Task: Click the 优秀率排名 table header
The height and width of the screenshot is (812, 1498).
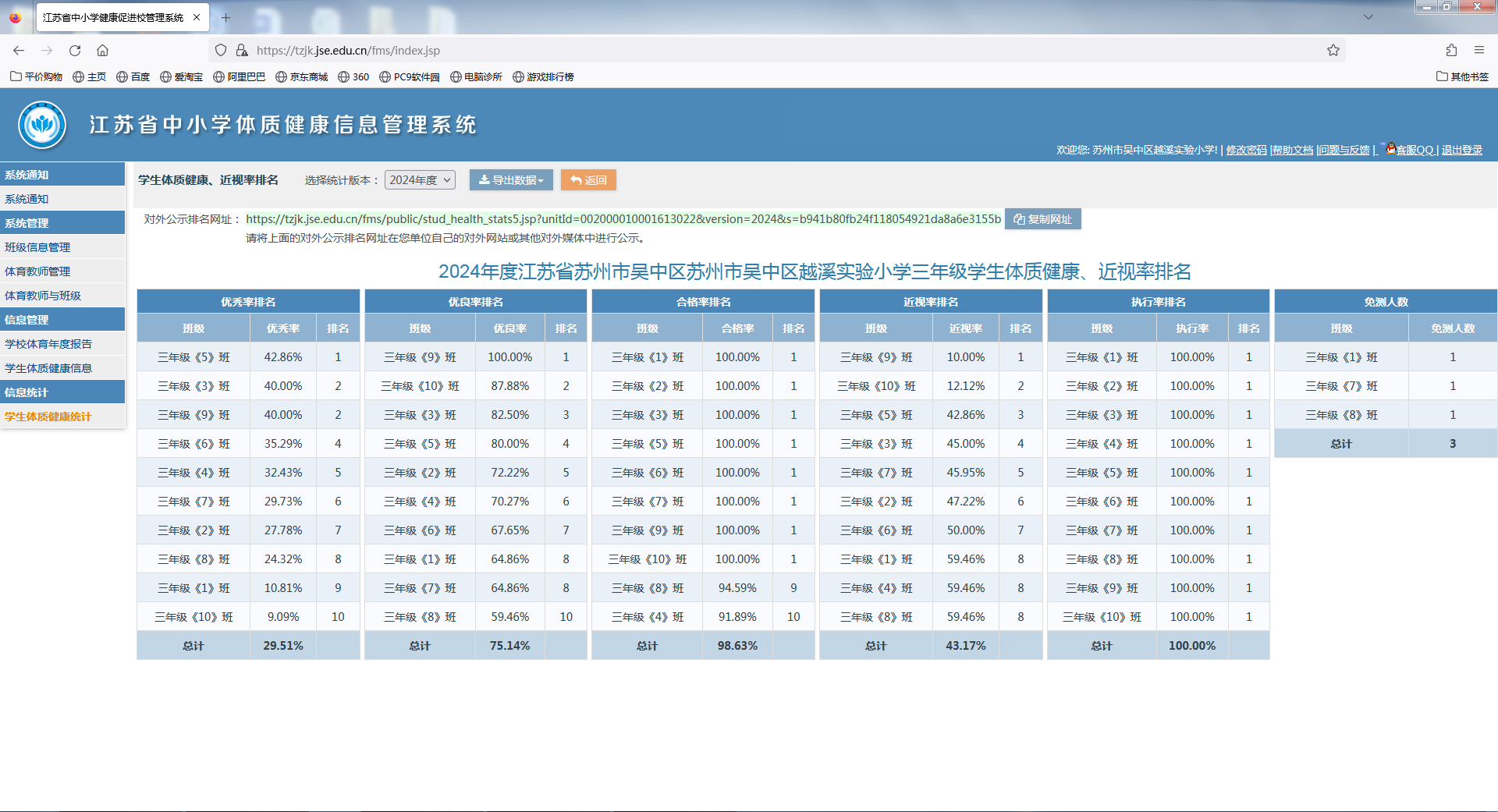Action: click(x=248, y=302)
